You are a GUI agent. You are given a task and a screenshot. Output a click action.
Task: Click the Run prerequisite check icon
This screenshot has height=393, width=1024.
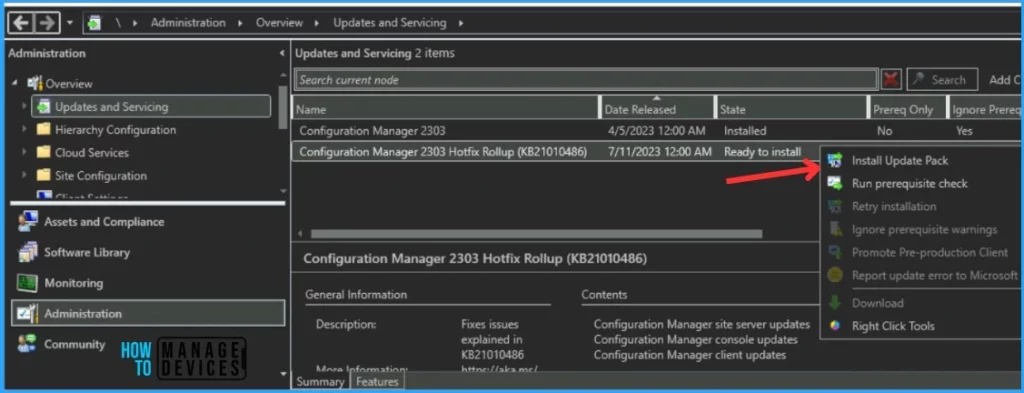pyautogui.click(x=835, y=183)
